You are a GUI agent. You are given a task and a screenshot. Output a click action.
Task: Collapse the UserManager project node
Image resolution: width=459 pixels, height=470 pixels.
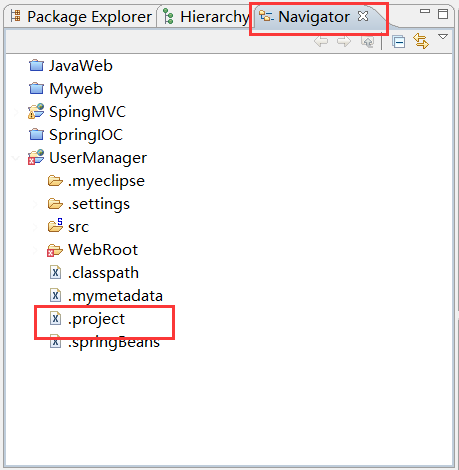click(x=16, y=158)
